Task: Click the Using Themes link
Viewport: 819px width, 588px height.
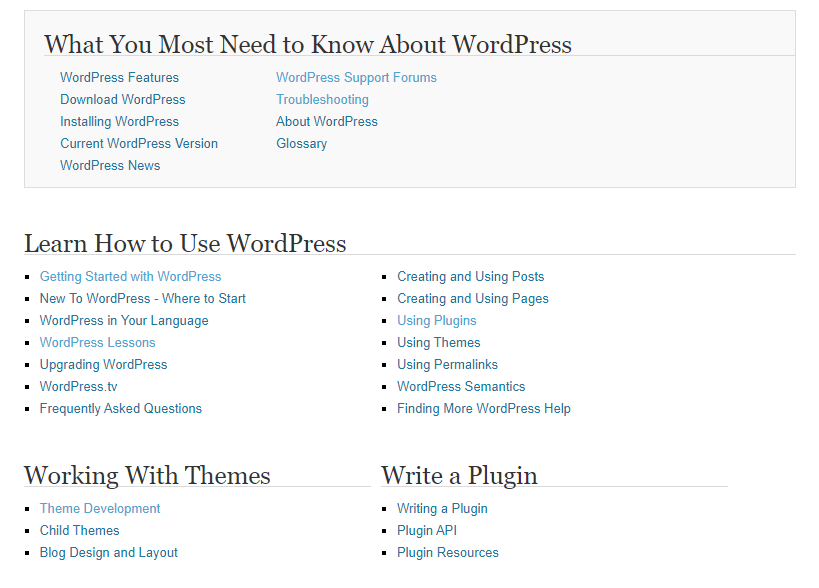Action: 439,342
